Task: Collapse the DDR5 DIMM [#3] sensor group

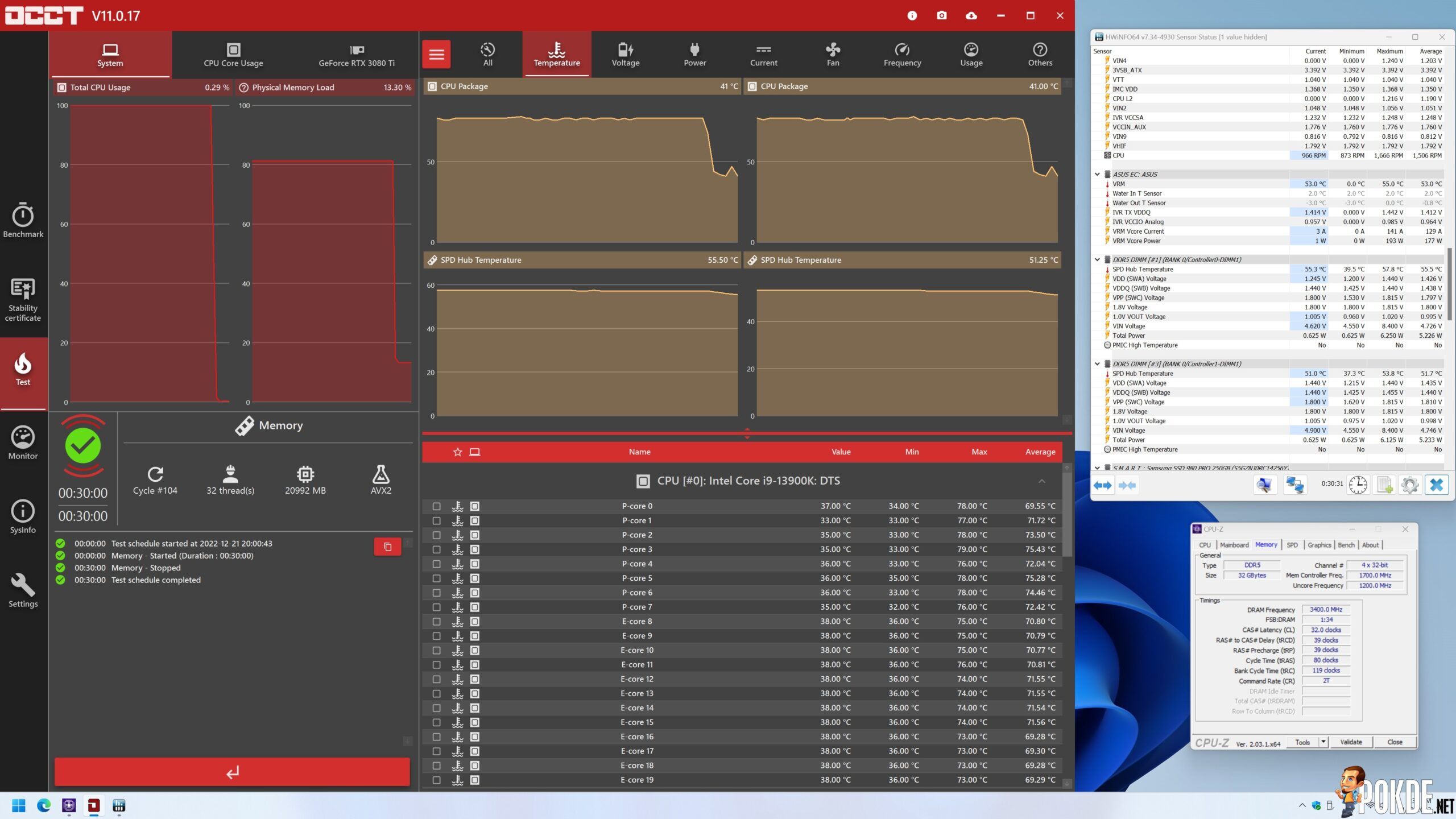Action: (x=1097, y=364)
